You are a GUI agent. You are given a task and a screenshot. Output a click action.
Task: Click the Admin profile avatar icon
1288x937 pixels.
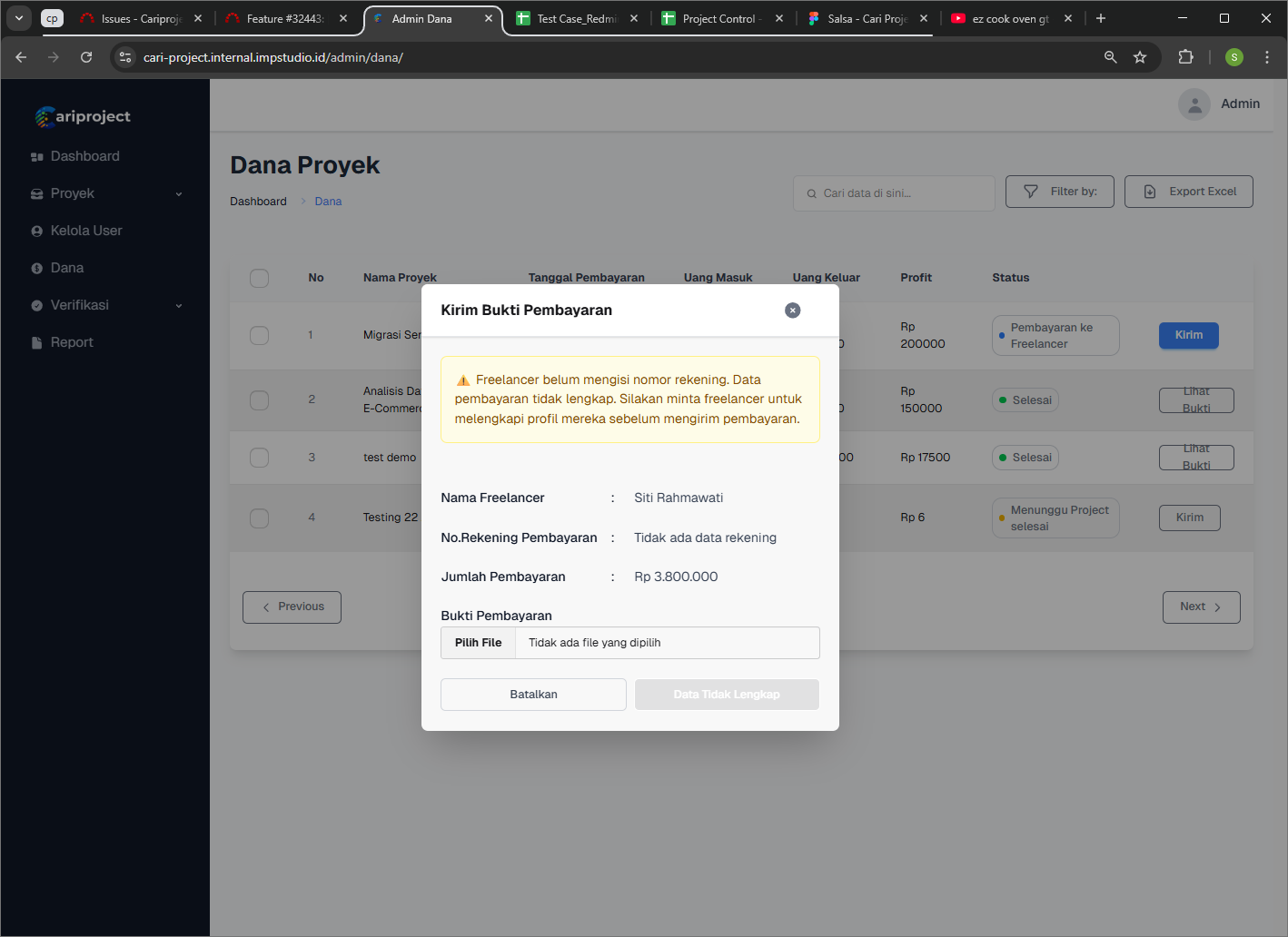1194,104
